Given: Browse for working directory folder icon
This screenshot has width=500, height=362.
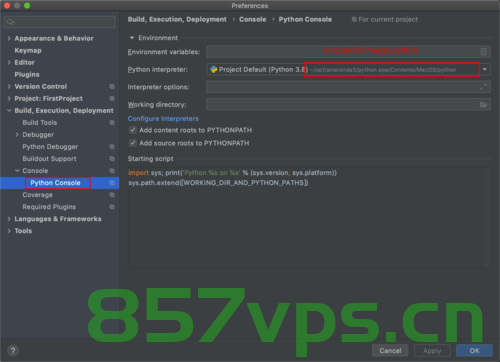Looking at the screenshot, I should tap(483, 105).
